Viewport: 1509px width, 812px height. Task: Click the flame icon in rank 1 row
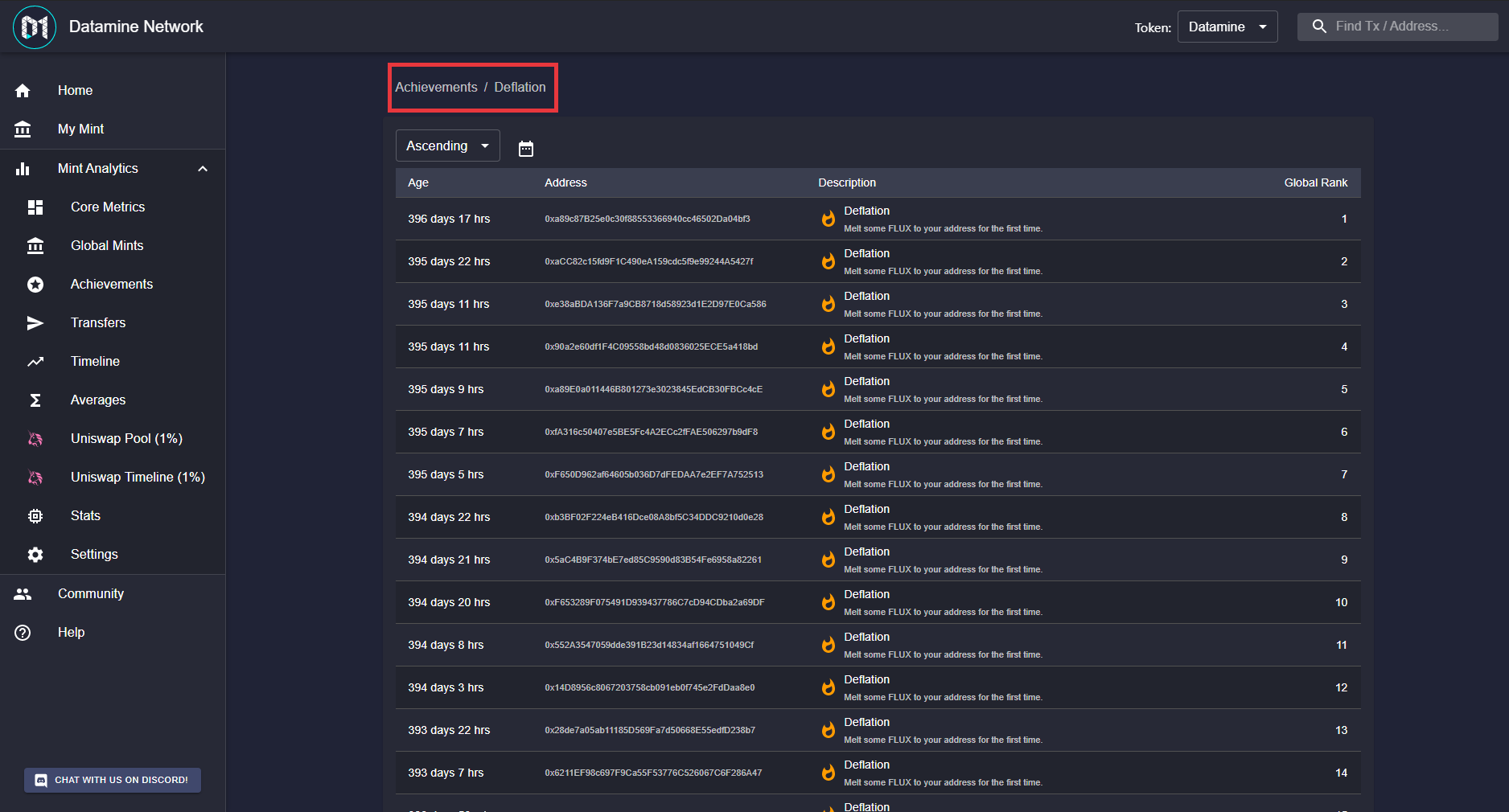click(828, 219)
